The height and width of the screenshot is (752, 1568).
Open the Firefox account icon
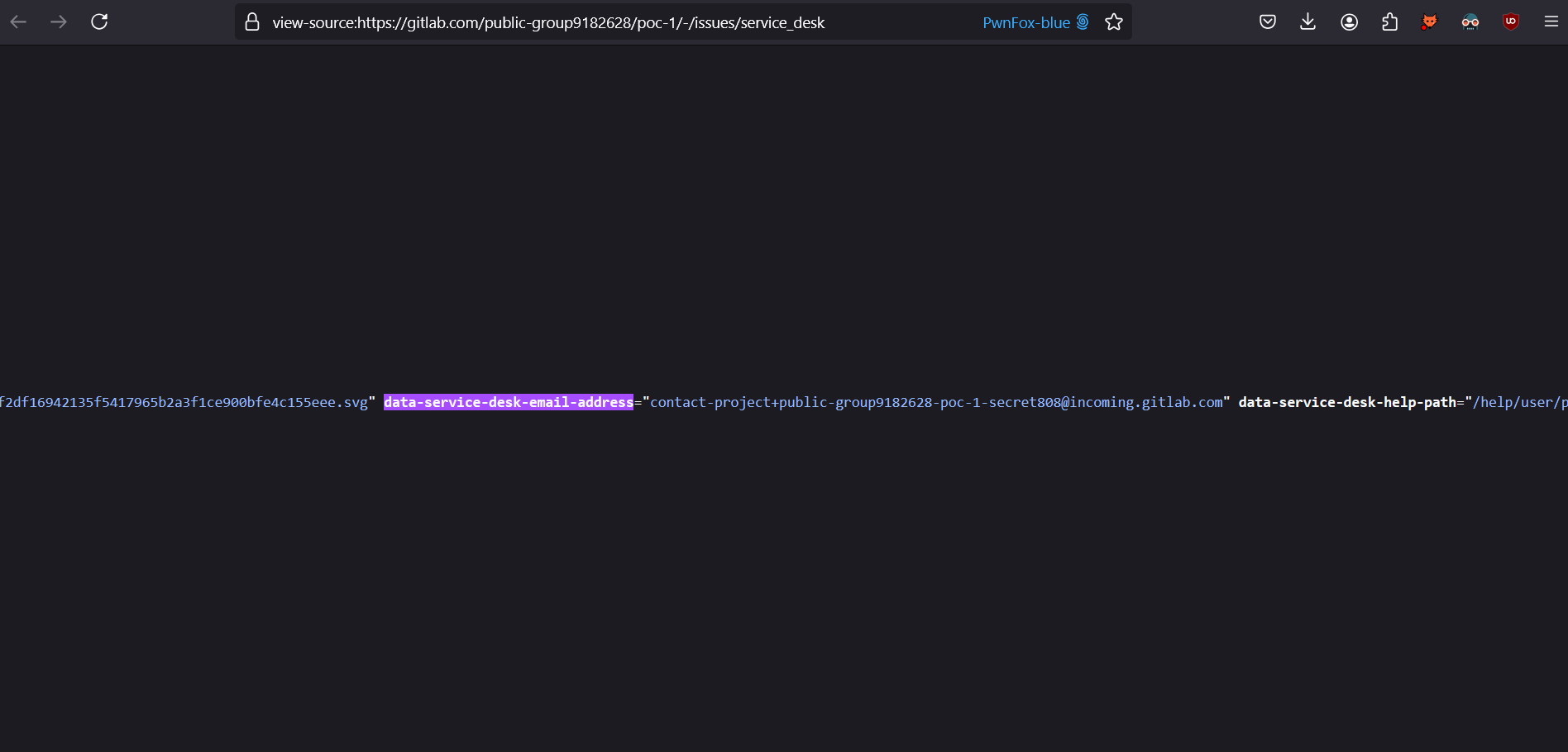[x=1349, y=22]
